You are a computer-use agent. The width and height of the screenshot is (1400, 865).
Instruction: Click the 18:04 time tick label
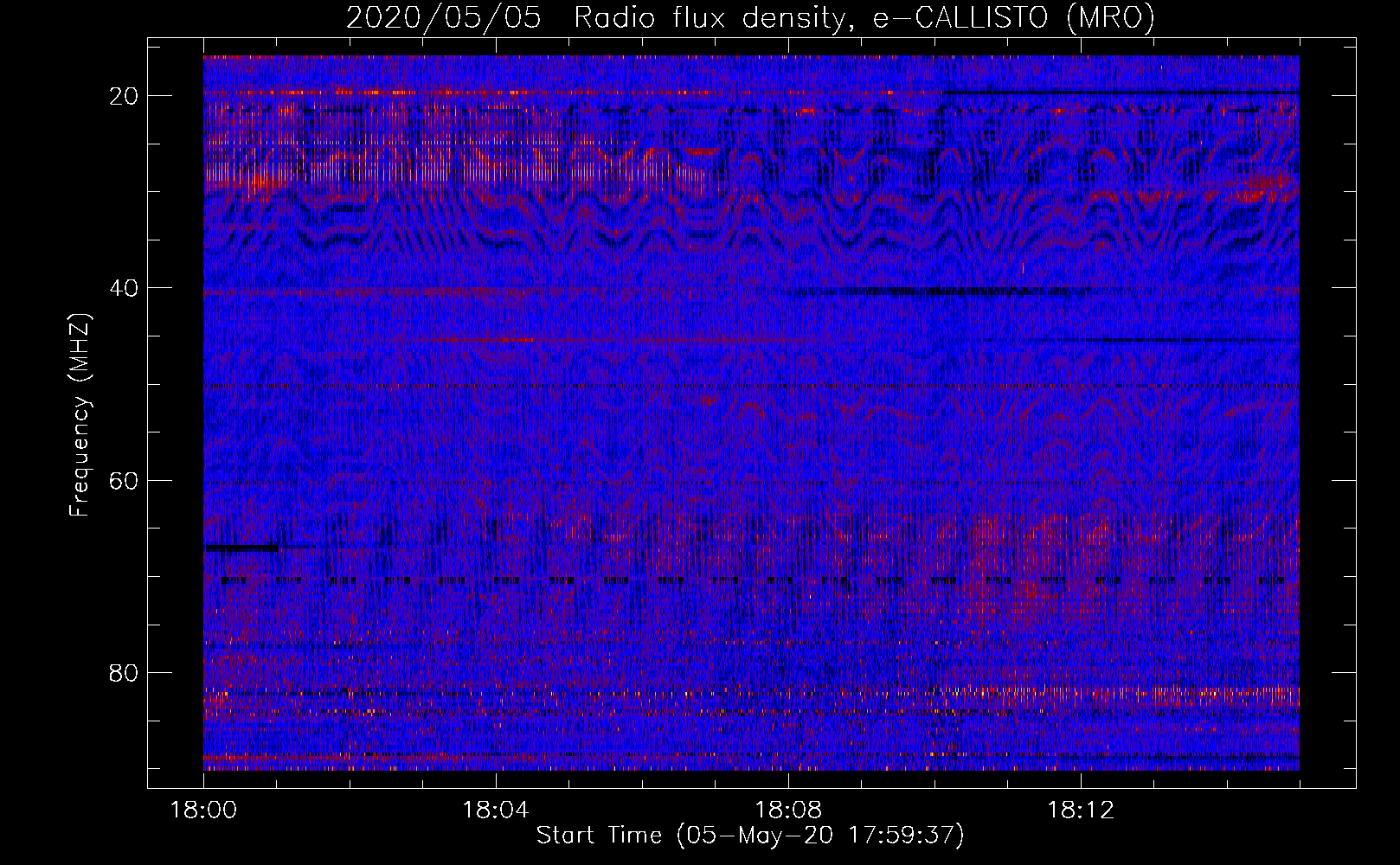coord(496,811)
